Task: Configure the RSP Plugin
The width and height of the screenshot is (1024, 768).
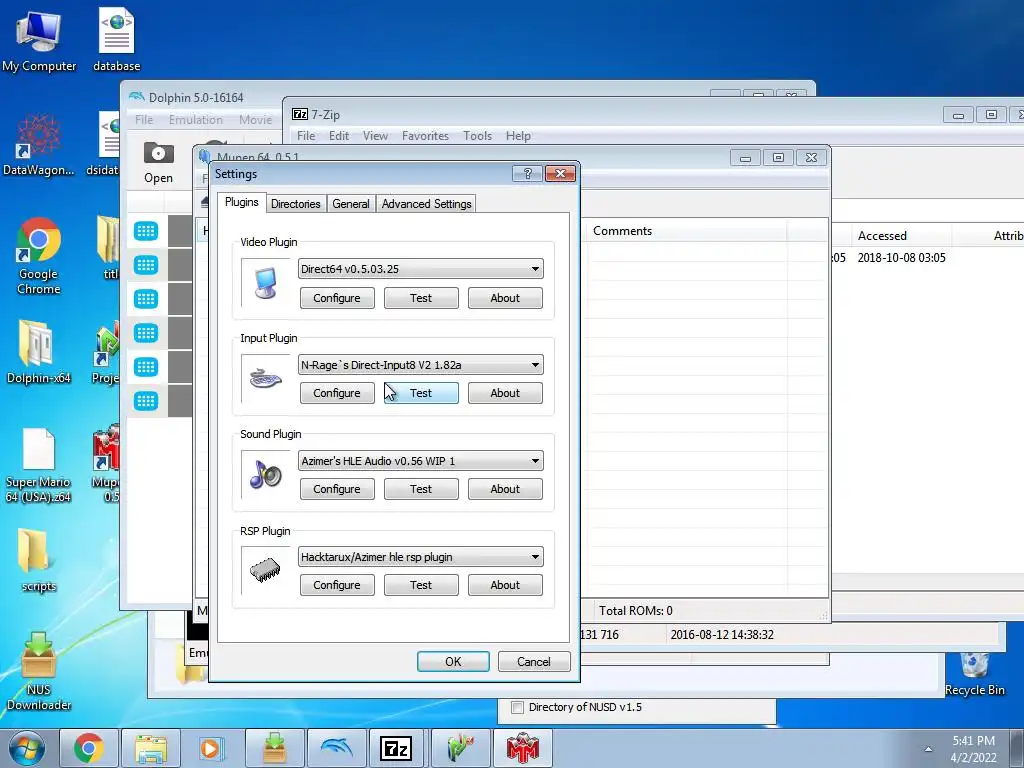Action: tap(337, 584)
